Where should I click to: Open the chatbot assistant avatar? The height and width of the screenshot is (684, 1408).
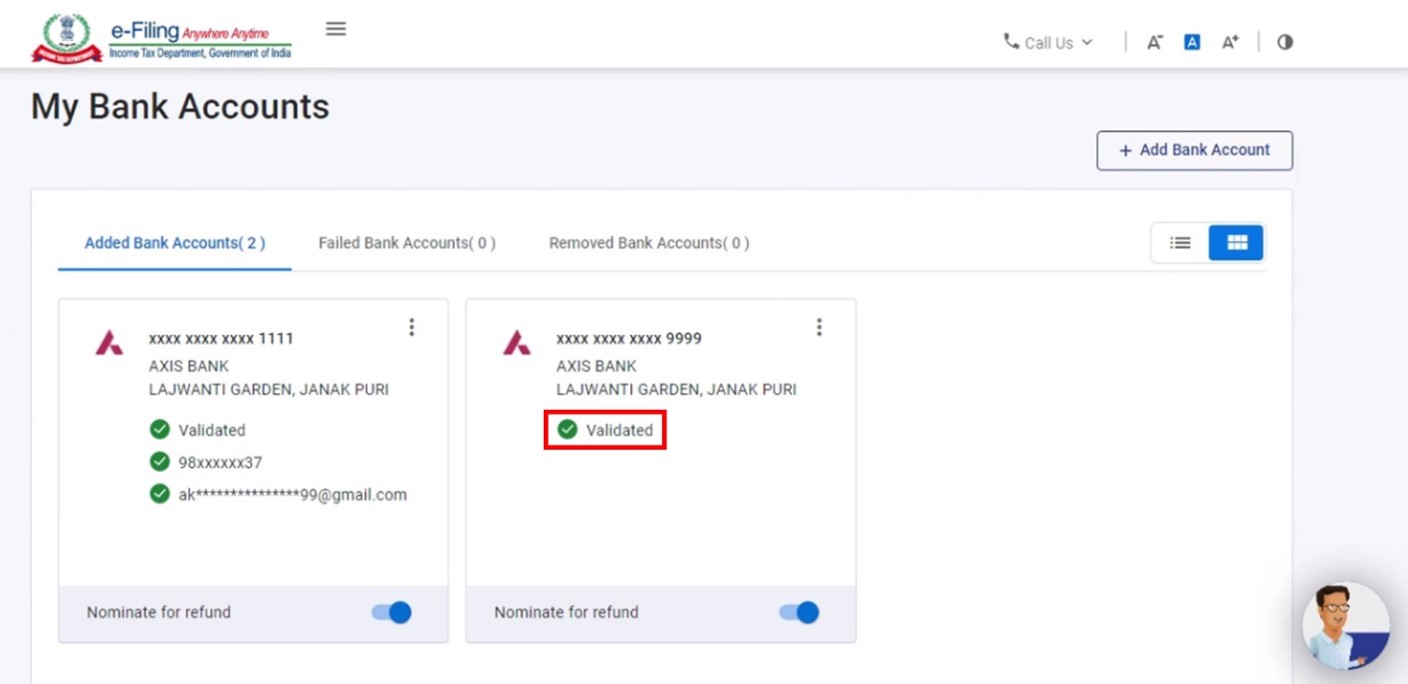point(1345,626)
